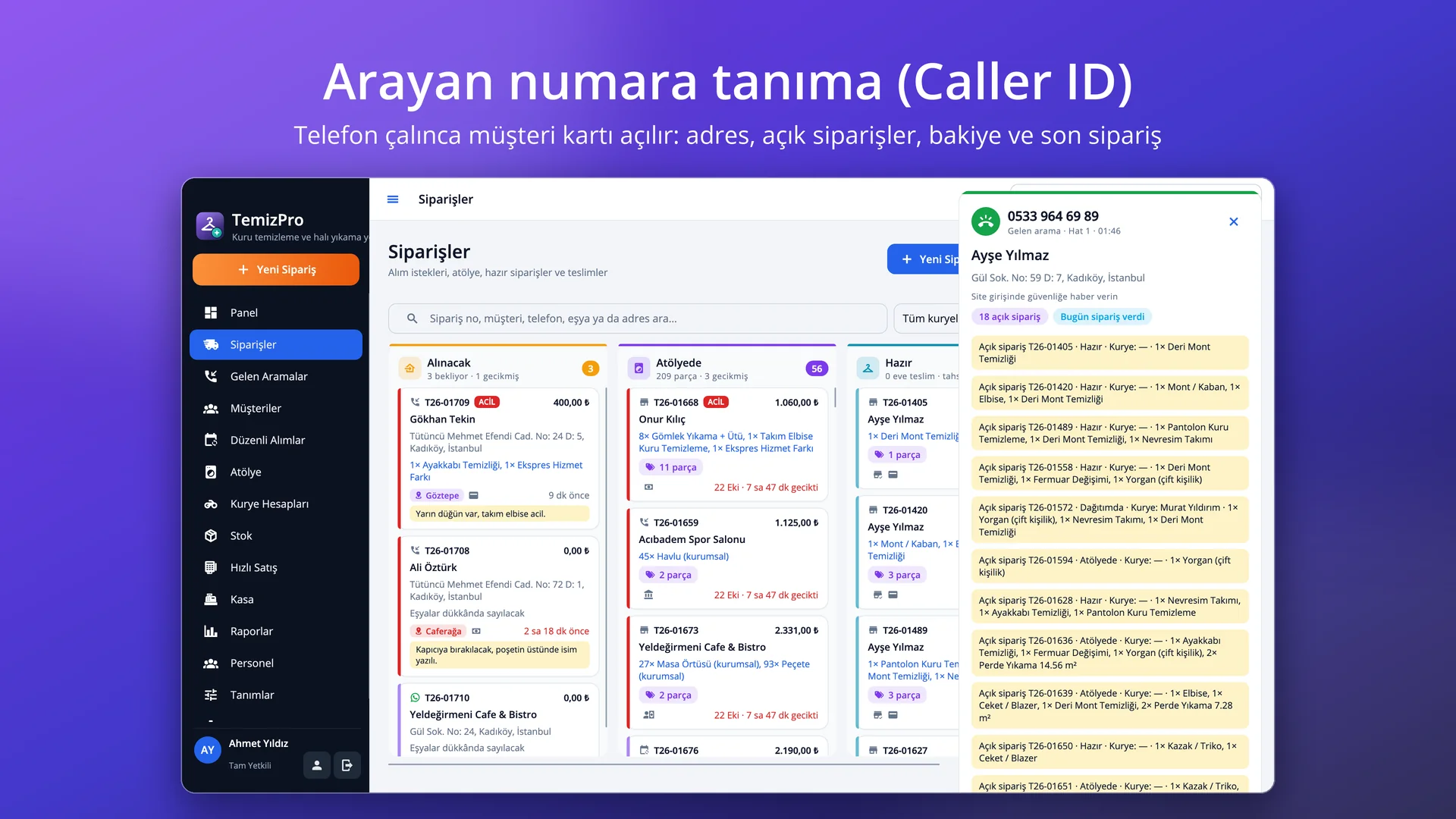The height and width of the screenshot is (819, 1456).
Task: Open Stok sidebar item
Action: pos(276,535)
